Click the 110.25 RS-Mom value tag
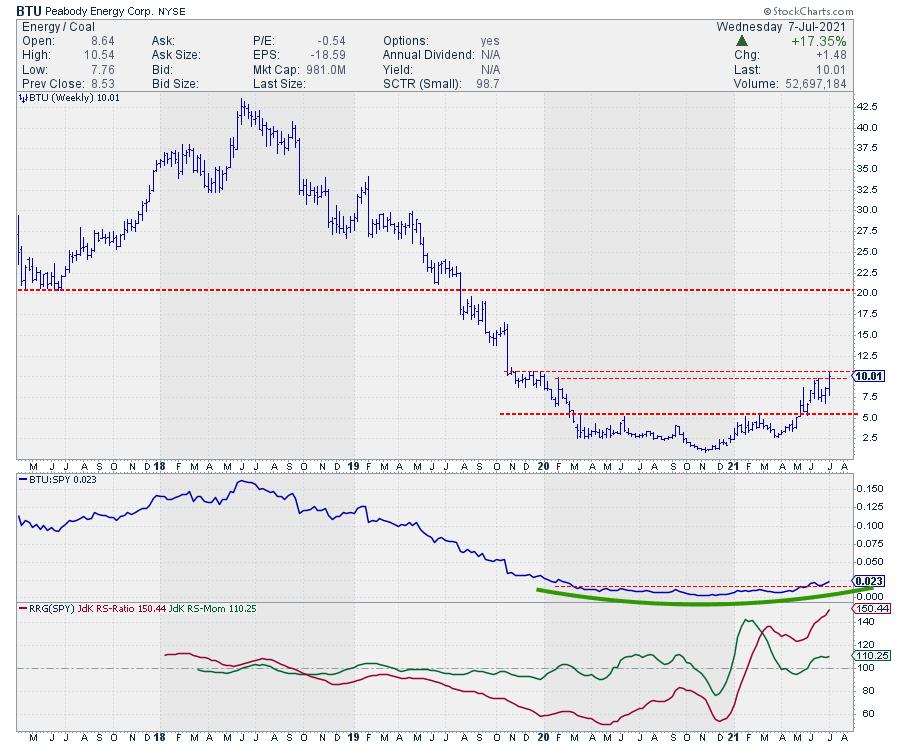The width and height of the screenshot is (900, 746). 868,656
